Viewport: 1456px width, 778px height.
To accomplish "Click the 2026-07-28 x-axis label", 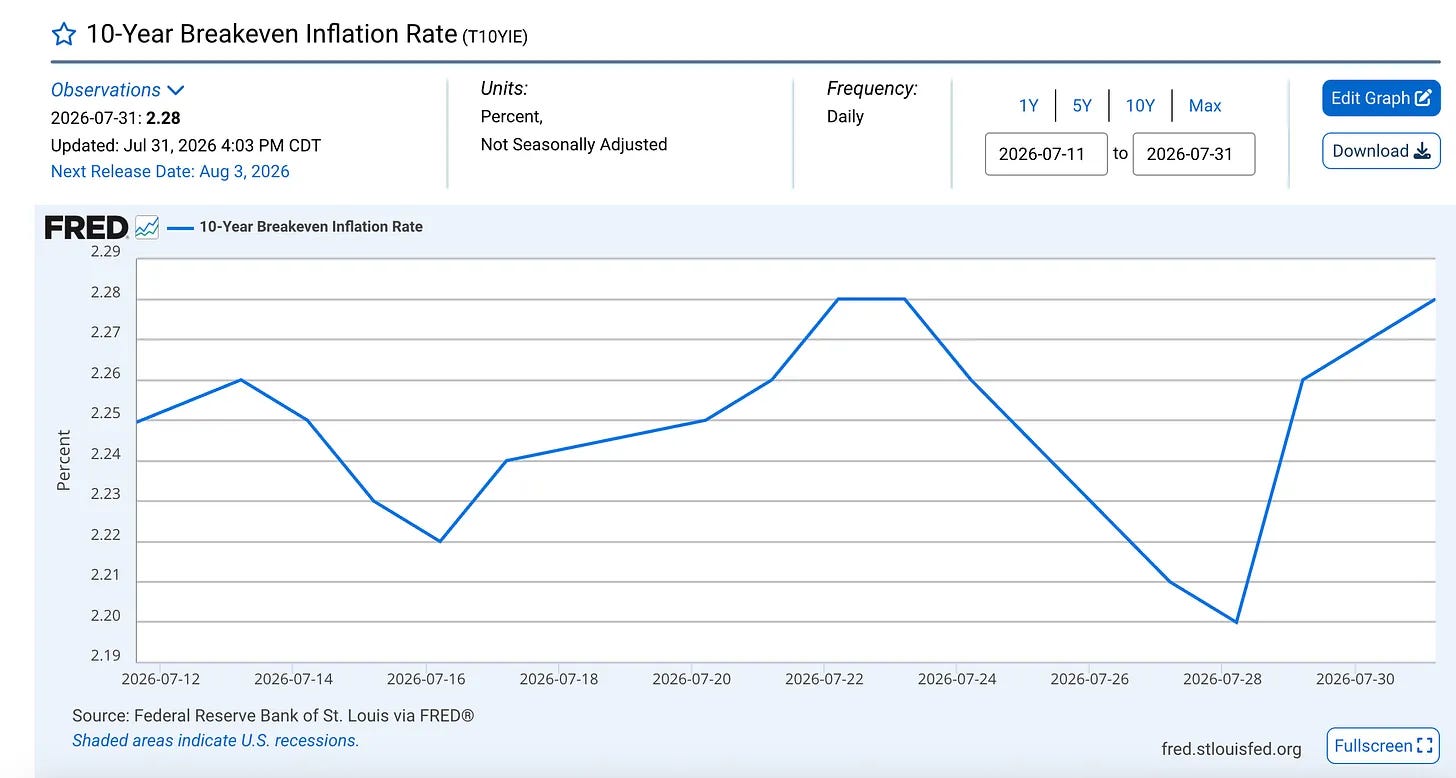I will (1222, 679).
